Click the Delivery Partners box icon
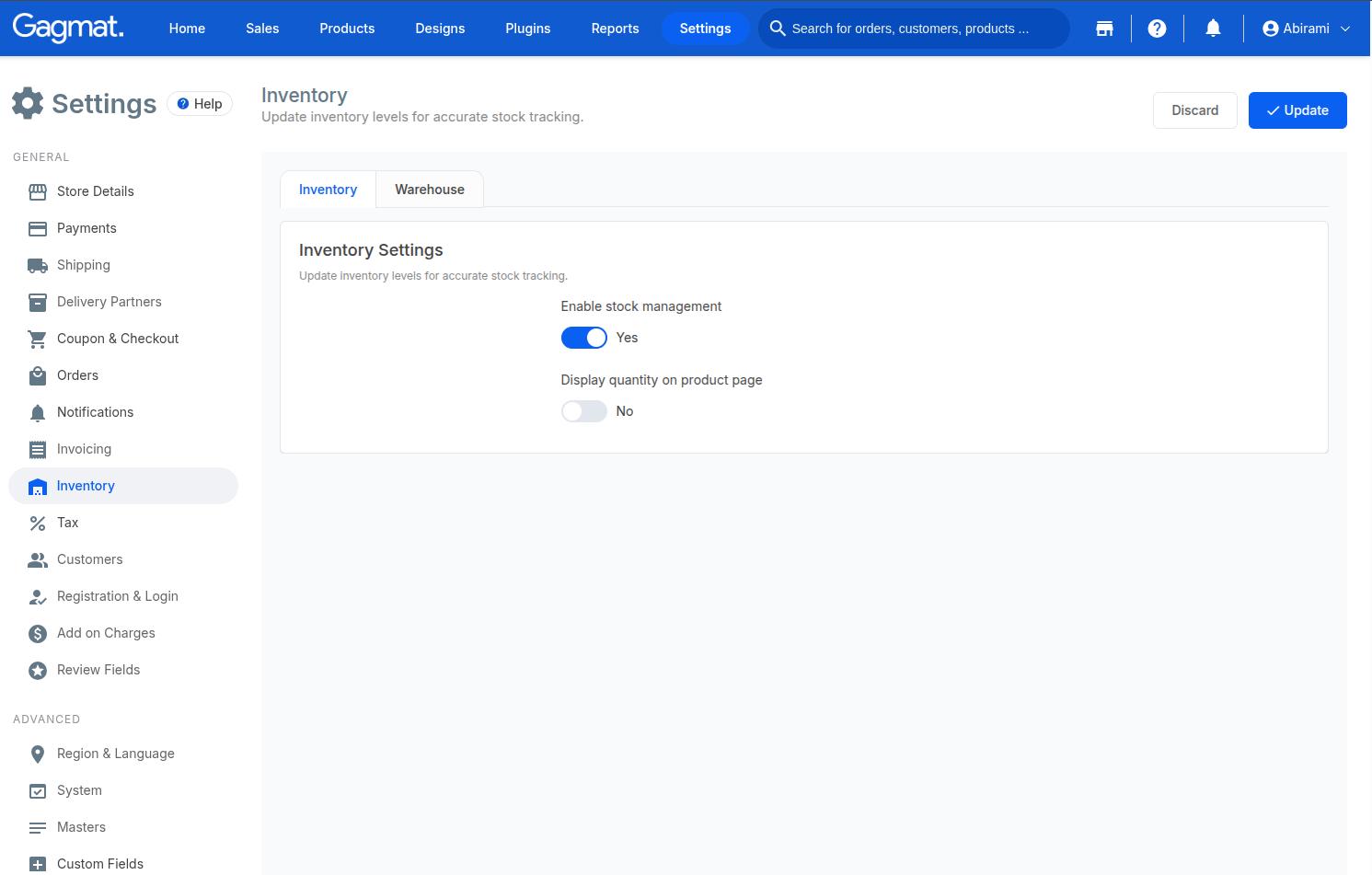Screen dimensions: 1372x875 pos(38,302)
